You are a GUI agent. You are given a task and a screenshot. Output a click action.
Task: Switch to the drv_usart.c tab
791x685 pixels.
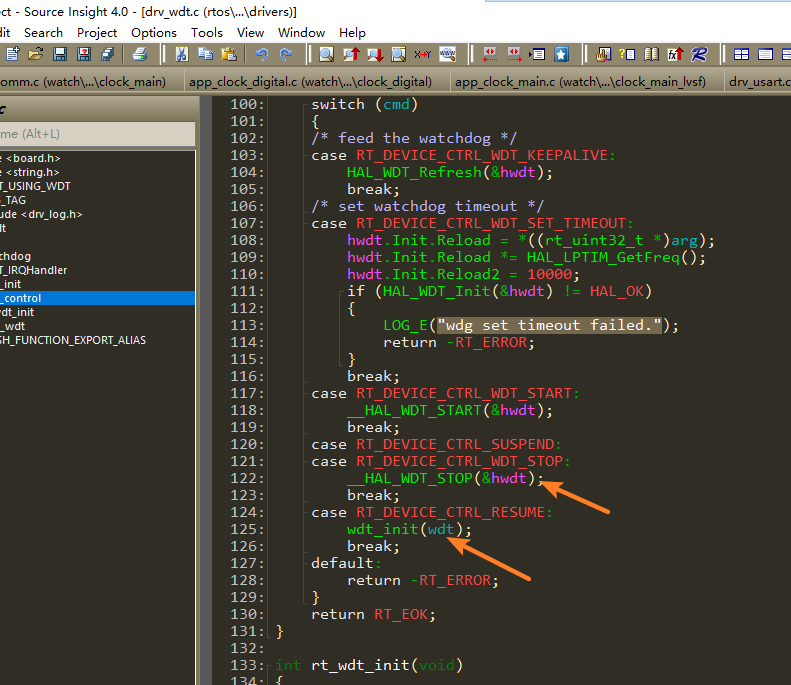tap(759, 82)
